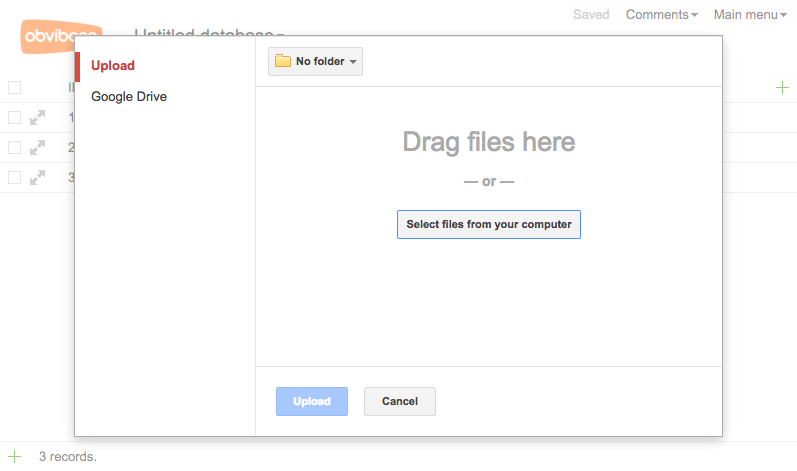Screen dimensions: 797x471
Task: Click the blue Upload button
Action: point(312,401)
